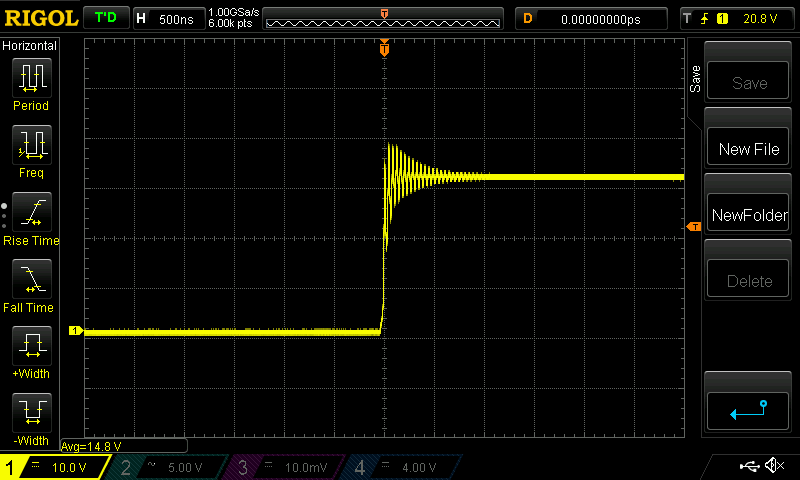
Task: Click the trigger position marker atop grid
Action: [x=384, y=48]
